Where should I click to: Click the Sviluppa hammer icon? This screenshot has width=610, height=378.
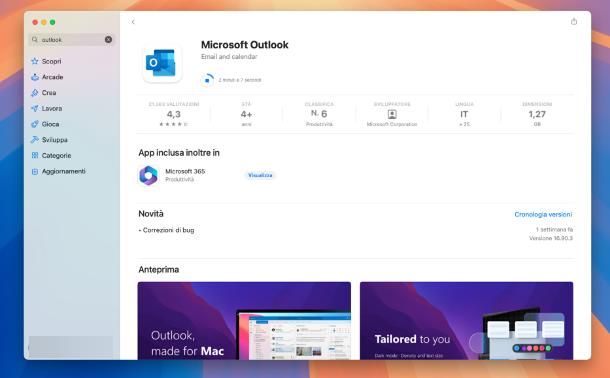[x=35, y=140]
